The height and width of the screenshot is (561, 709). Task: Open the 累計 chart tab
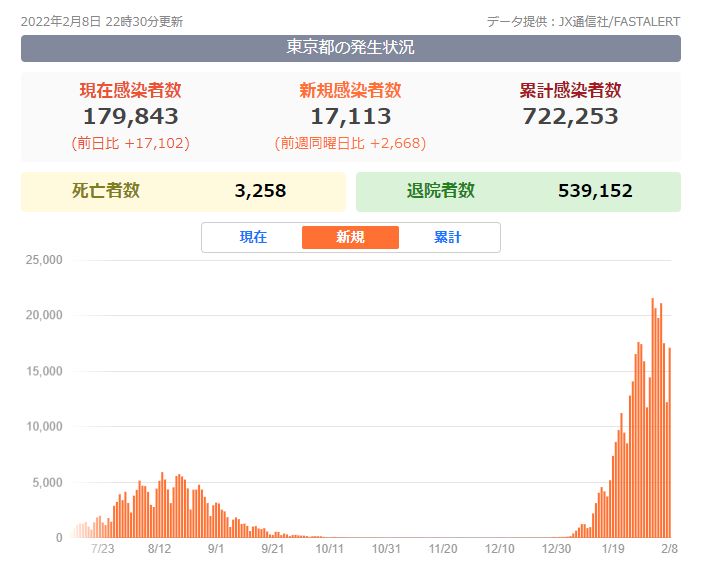point(447,237)
